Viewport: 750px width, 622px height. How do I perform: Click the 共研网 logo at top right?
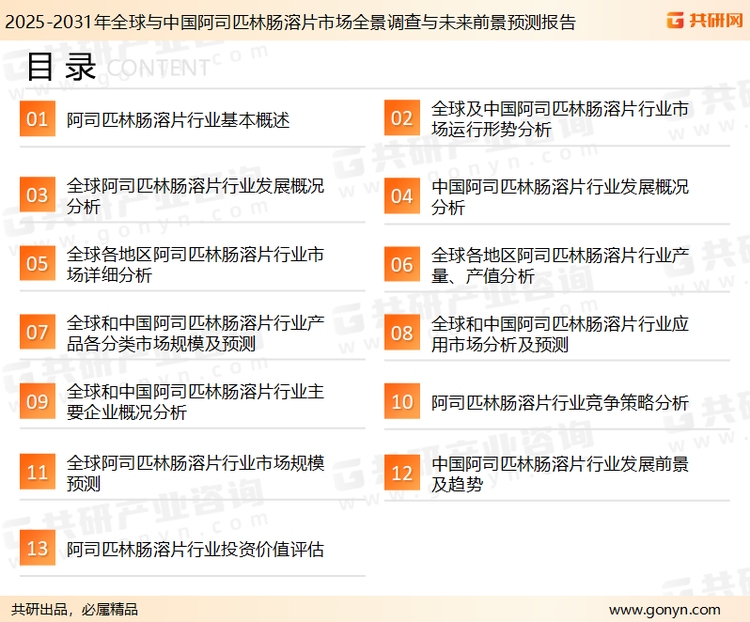(705, 20)
